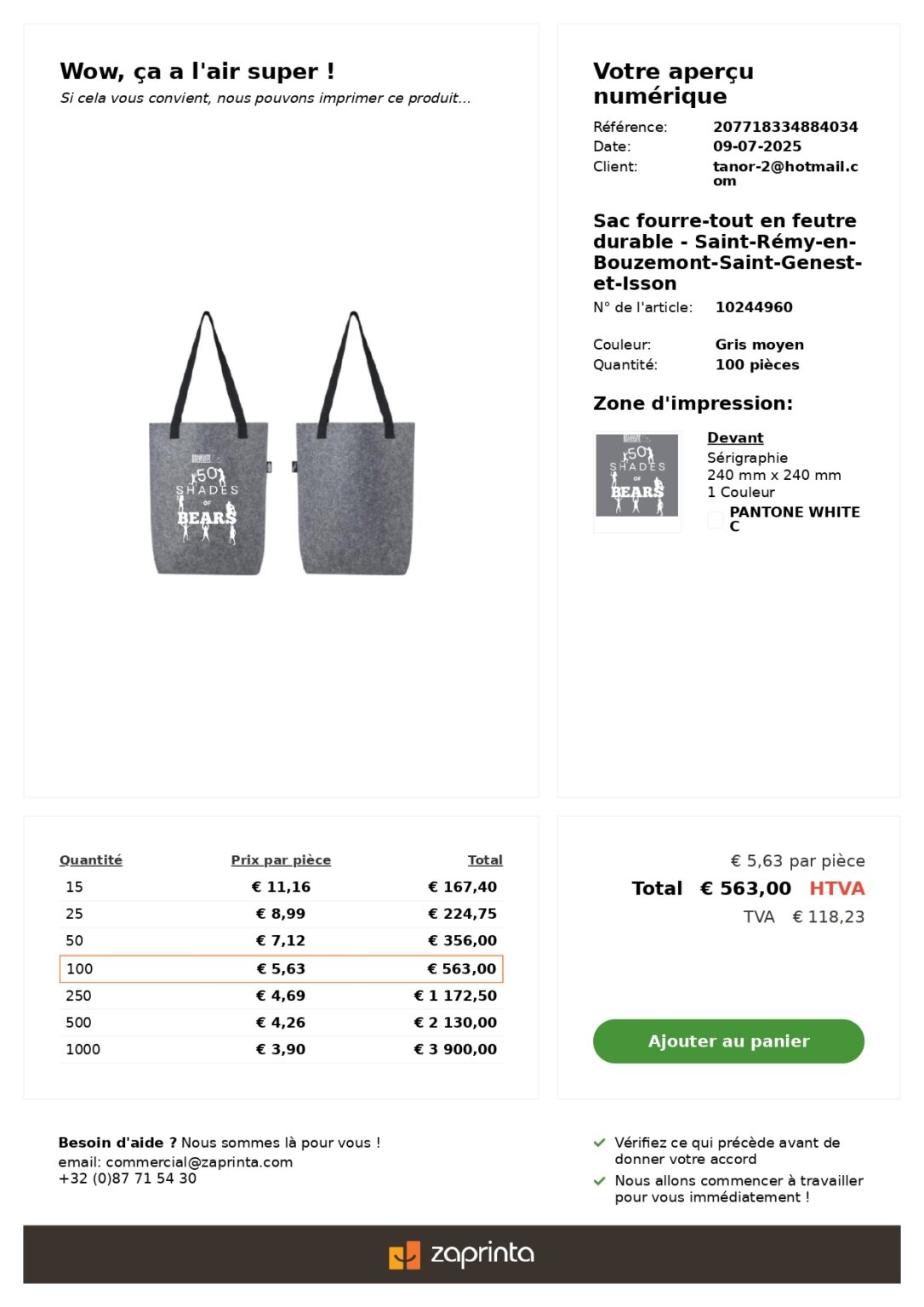Click the zaprinta logo icon in footer
This screenshot has width=924, height=1307.
404,1255
